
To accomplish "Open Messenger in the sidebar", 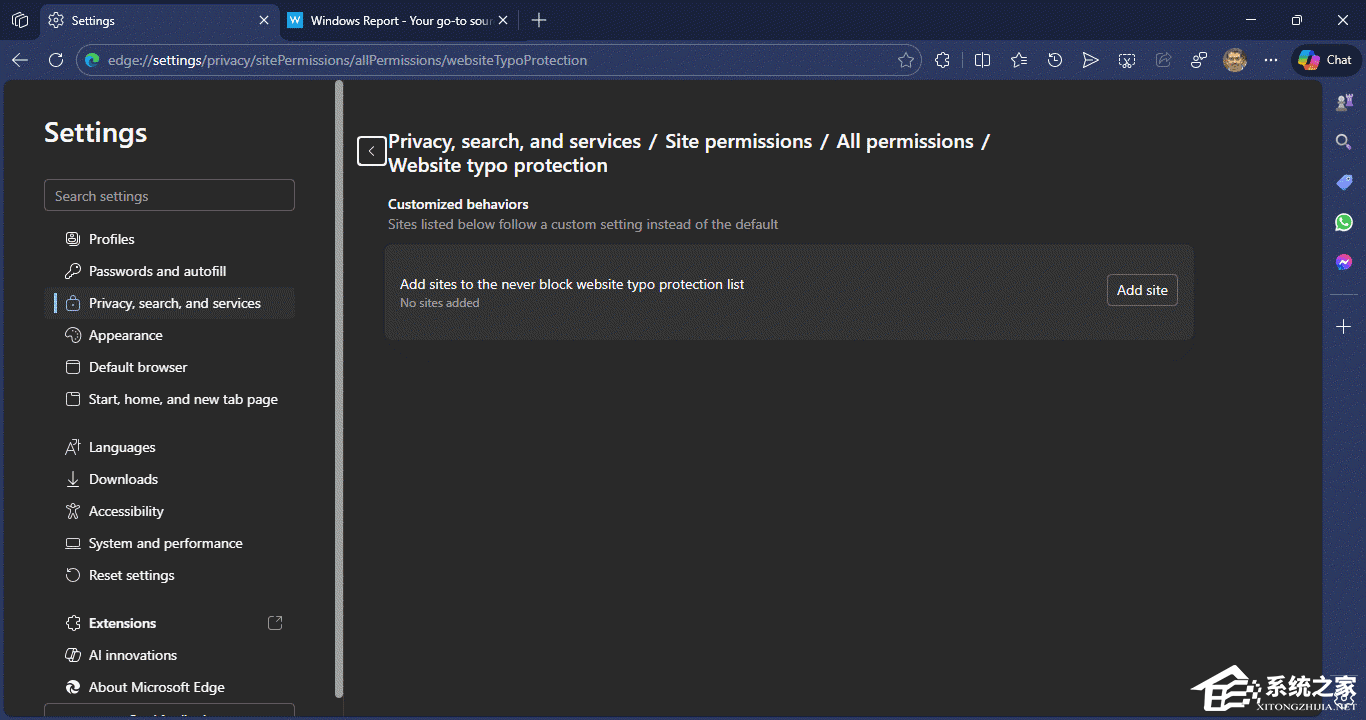I will click(1344, 262).
